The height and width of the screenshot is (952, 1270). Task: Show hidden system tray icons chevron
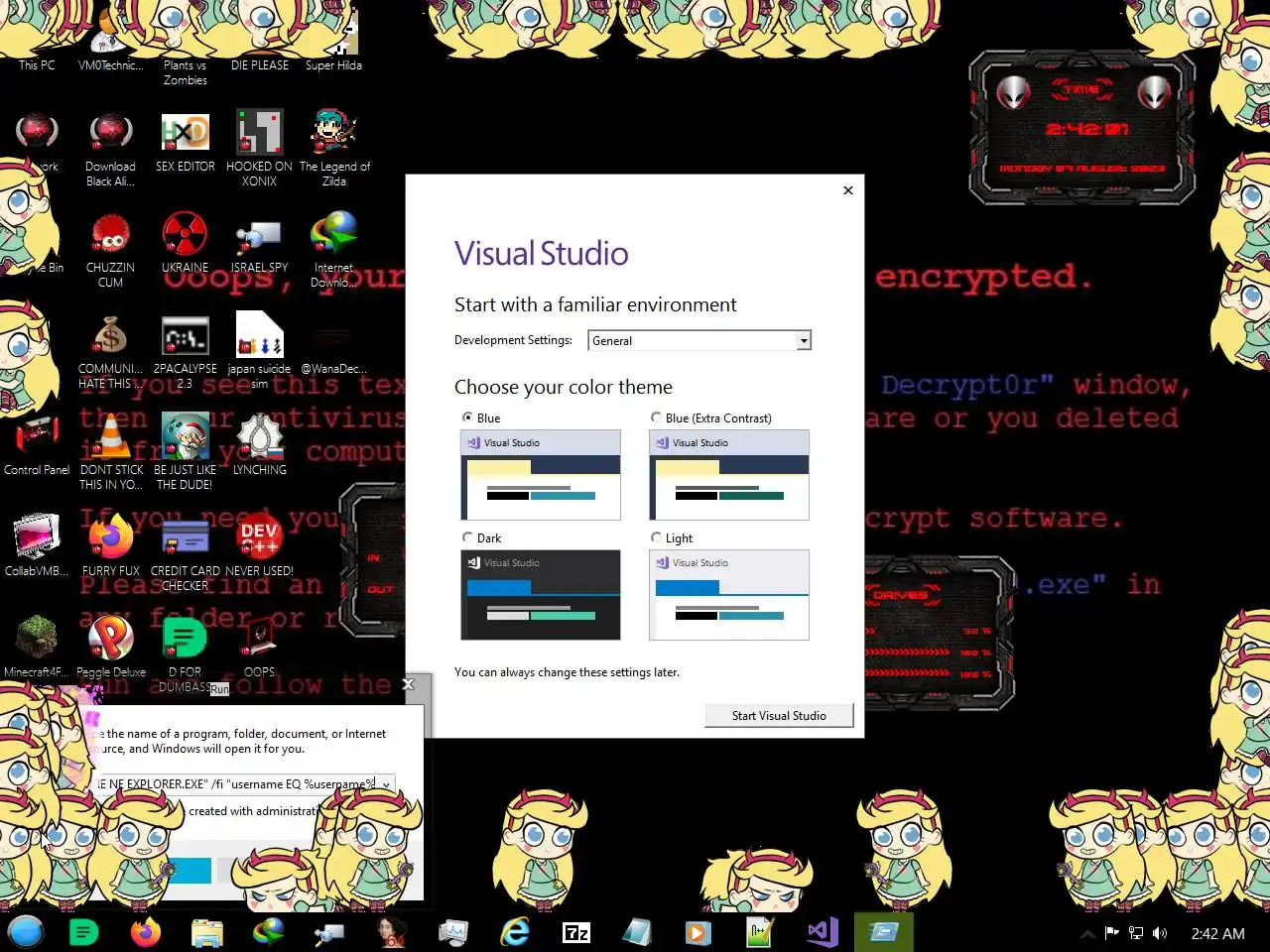(x=1088, y=933)
